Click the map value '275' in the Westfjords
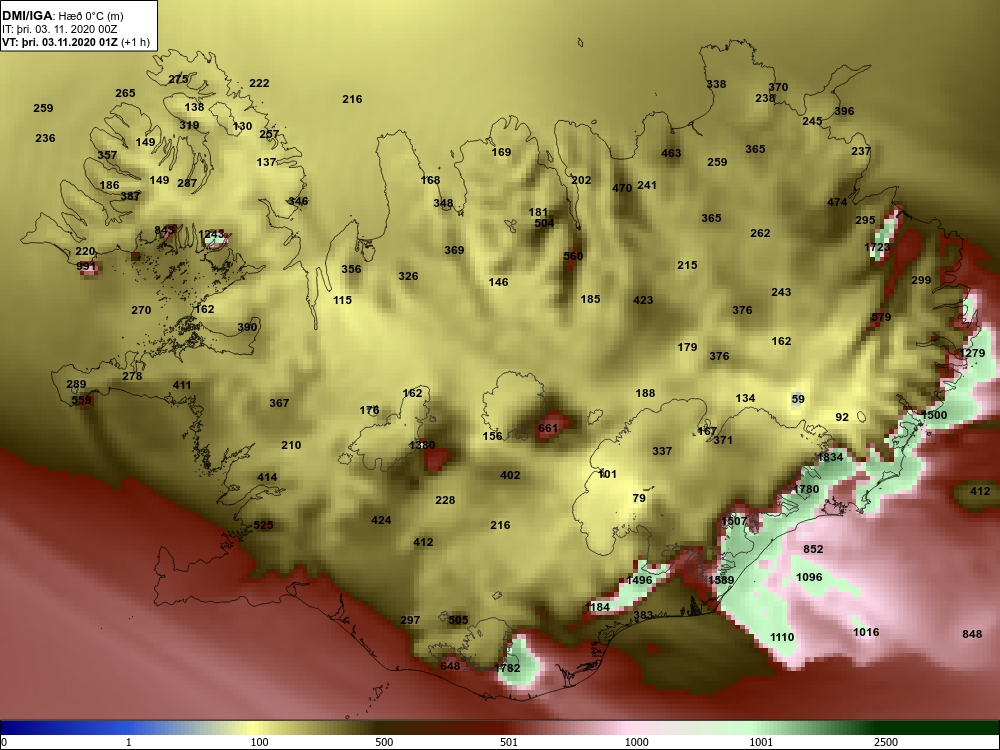This screenshot has width=1000, height=750. click(x=179, y=80)
